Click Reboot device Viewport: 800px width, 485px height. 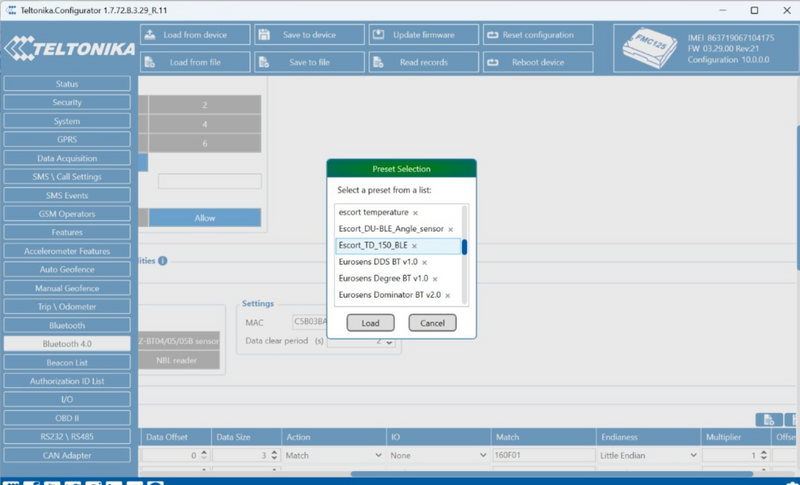click(538, 62)
